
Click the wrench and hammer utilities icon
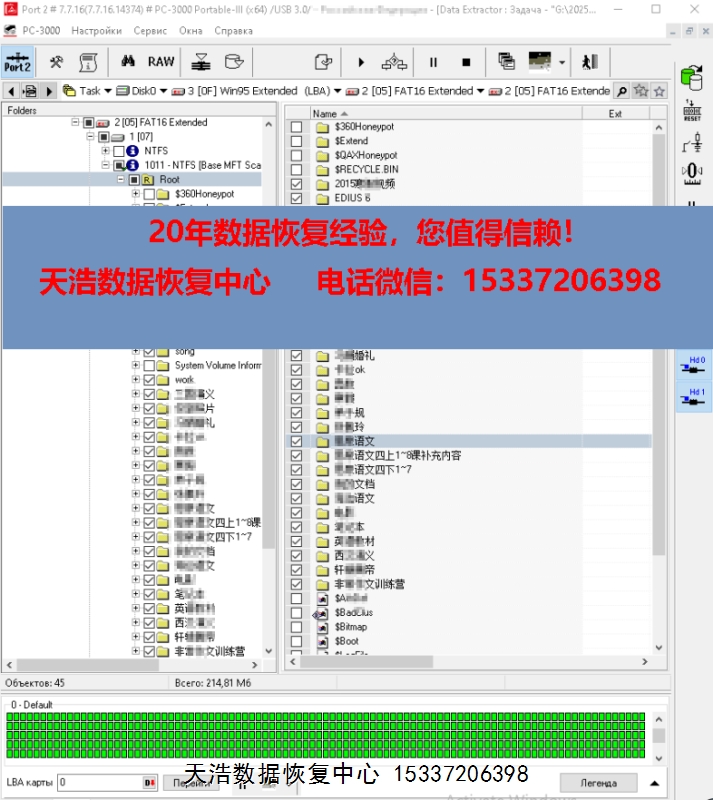[57, 62]
